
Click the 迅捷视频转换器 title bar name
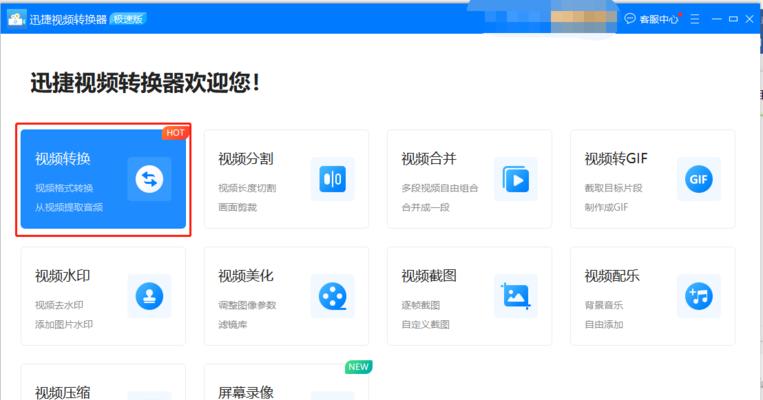point(68,19)
